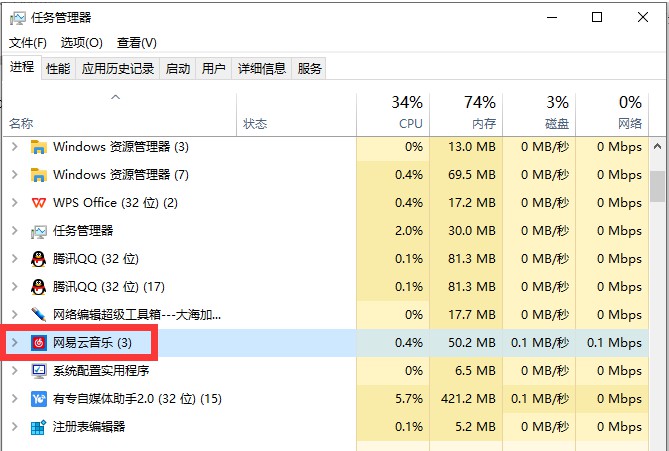Maximize the Task Manager window
The image size is (669, 451).
click(597, 17)
